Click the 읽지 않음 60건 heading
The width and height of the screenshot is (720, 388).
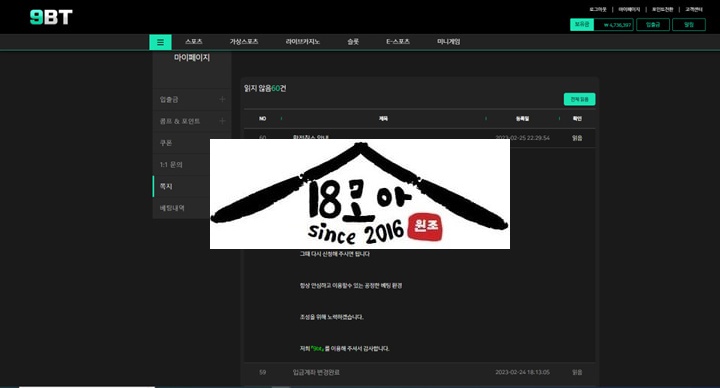tap(265, 88)
